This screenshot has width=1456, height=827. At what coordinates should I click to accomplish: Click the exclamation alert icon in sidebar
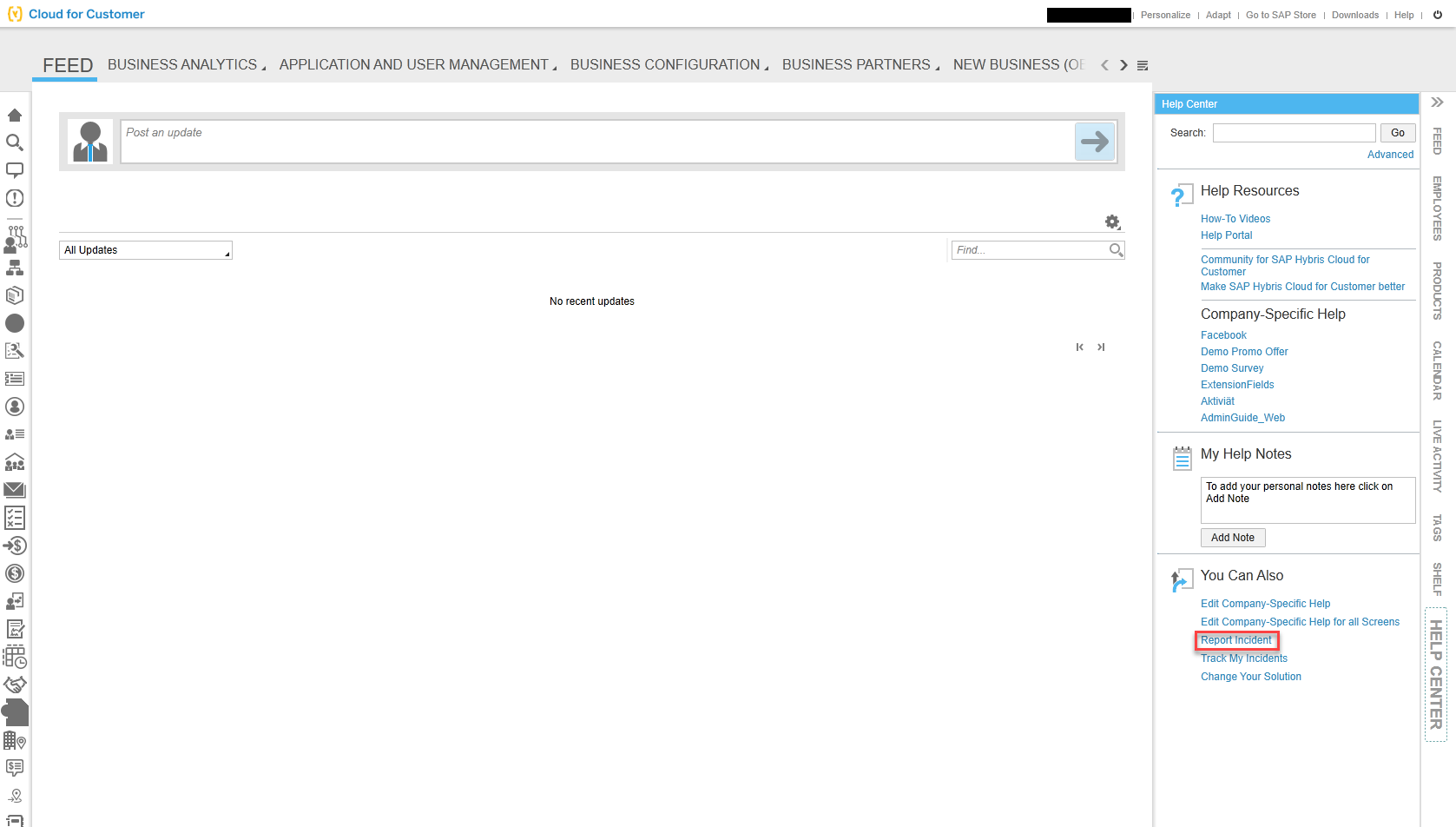pos(15,198)
